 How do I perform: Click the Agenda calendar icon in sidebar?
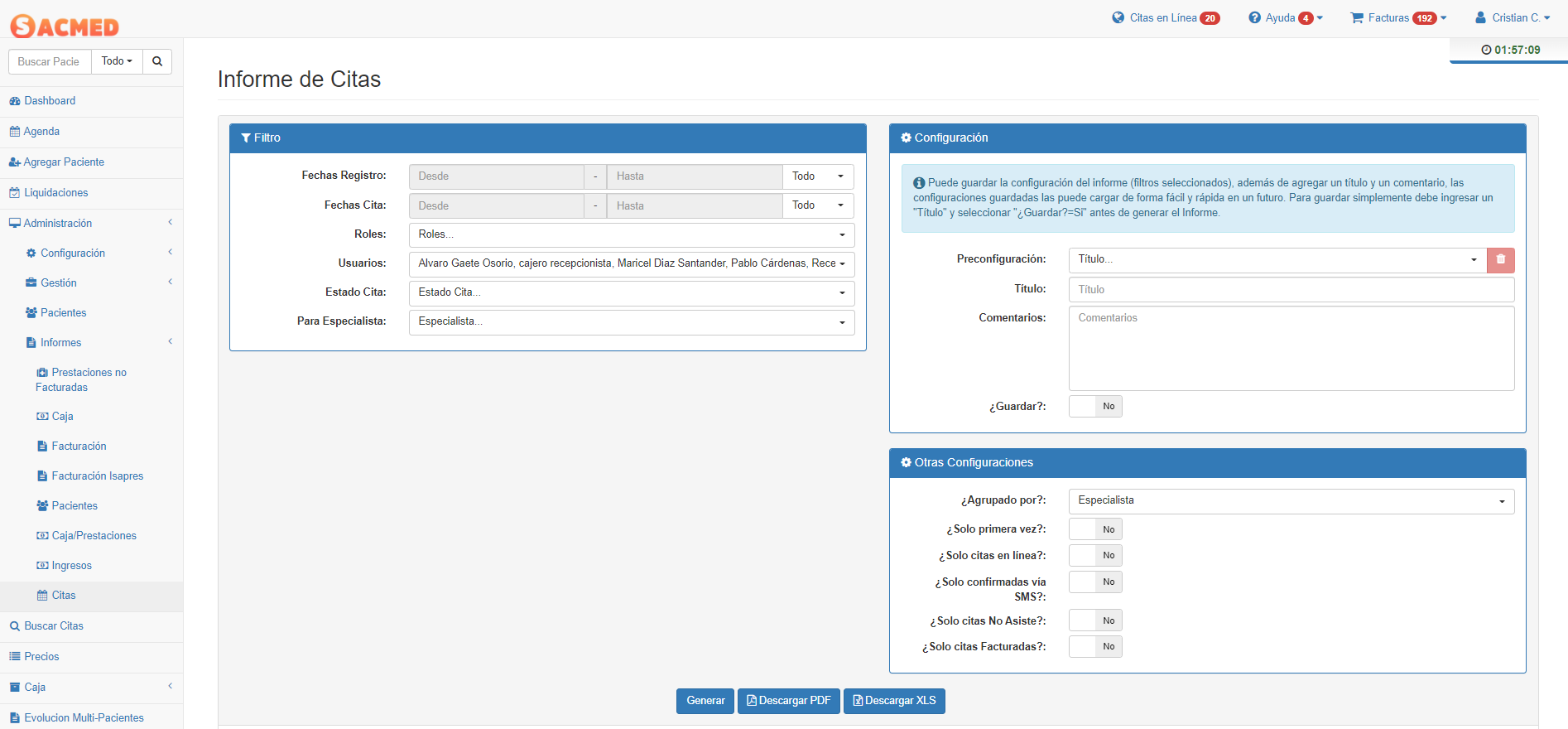[14, 132]
